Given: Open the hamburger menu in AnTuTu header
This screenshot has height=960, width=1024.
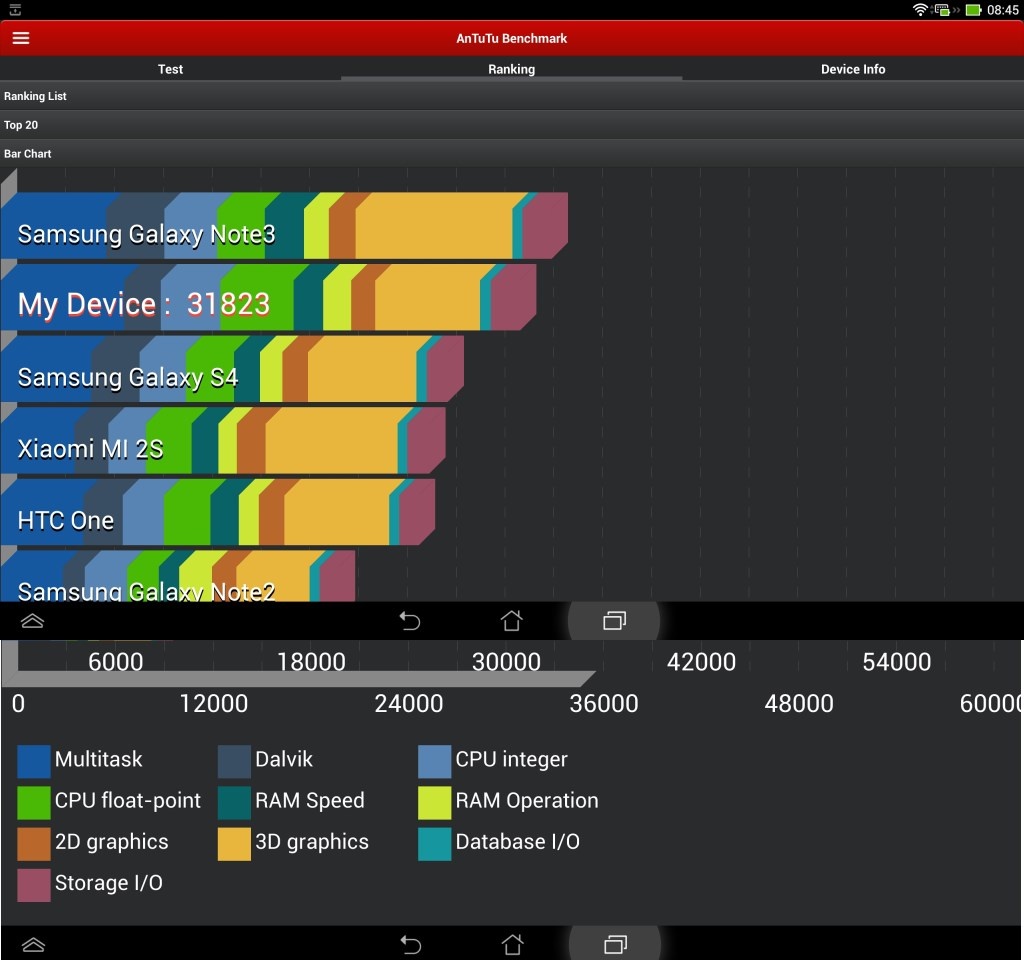Looking at the screenshot, I should 21,38.
